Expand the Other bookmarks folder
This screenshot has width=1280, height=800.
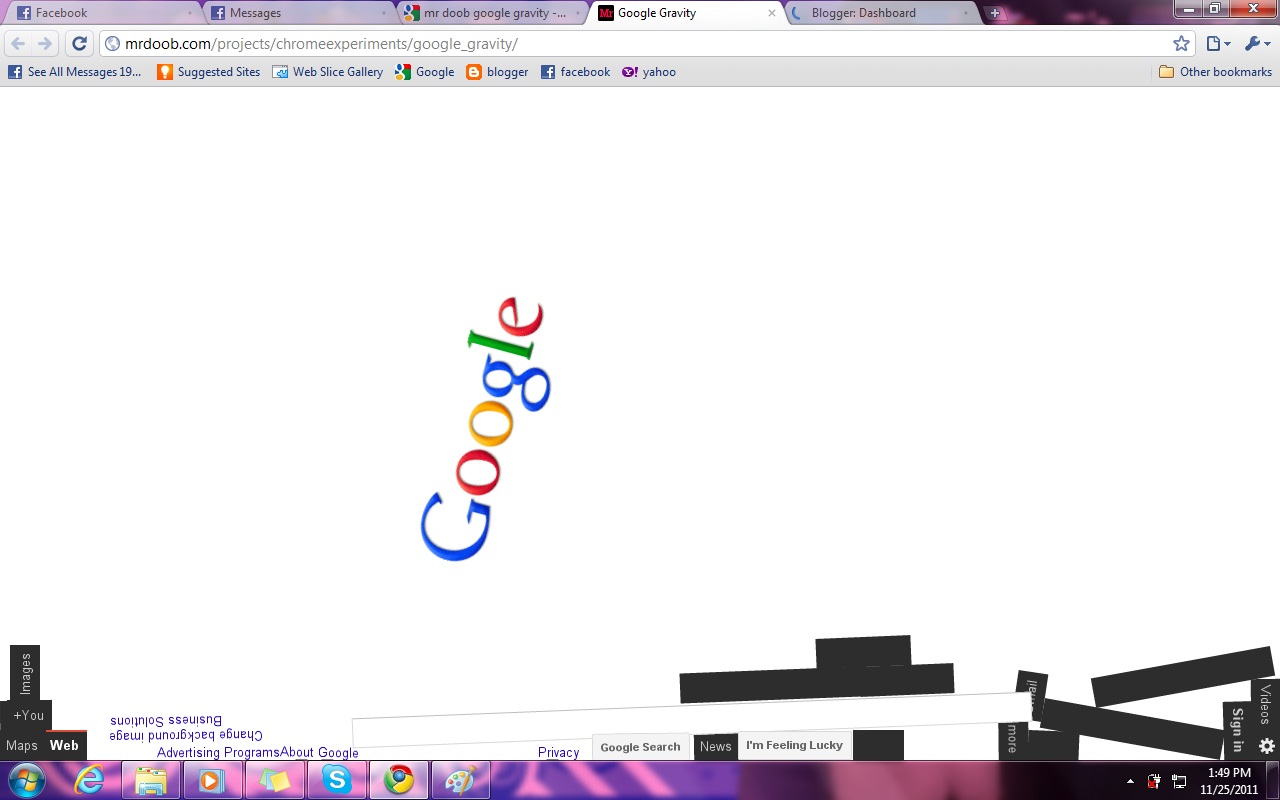[1215, 72]
